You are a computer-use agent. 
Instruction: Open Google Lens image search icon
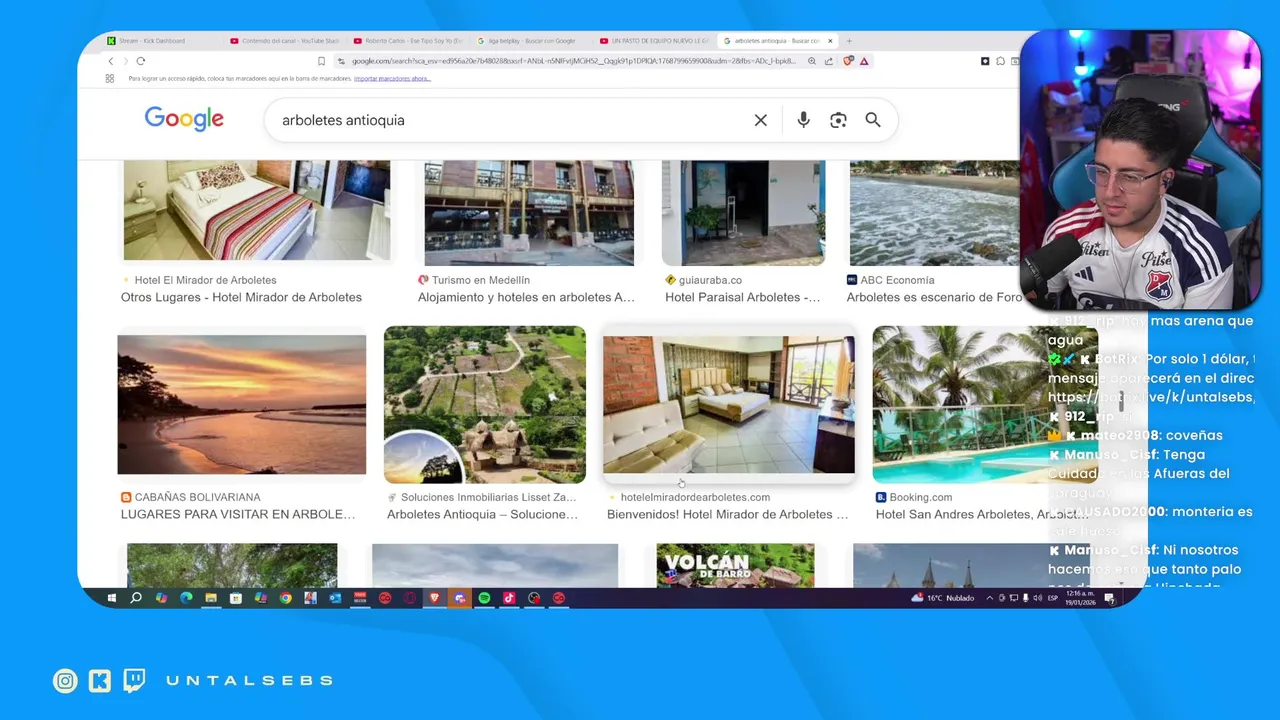(x=838, y=120)
